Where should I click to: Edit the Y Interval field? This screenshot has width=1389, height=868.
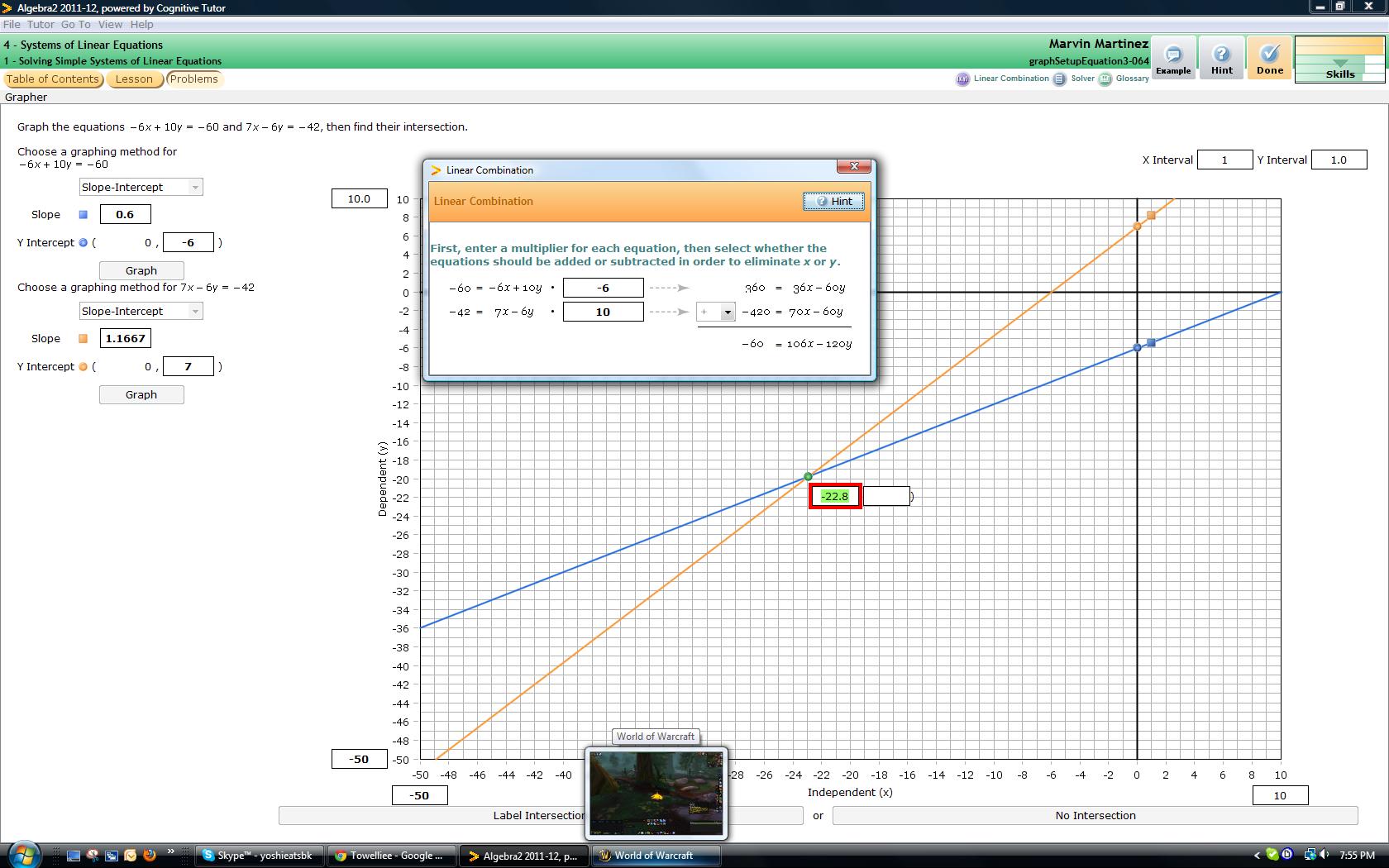[x=1339, y=160]
